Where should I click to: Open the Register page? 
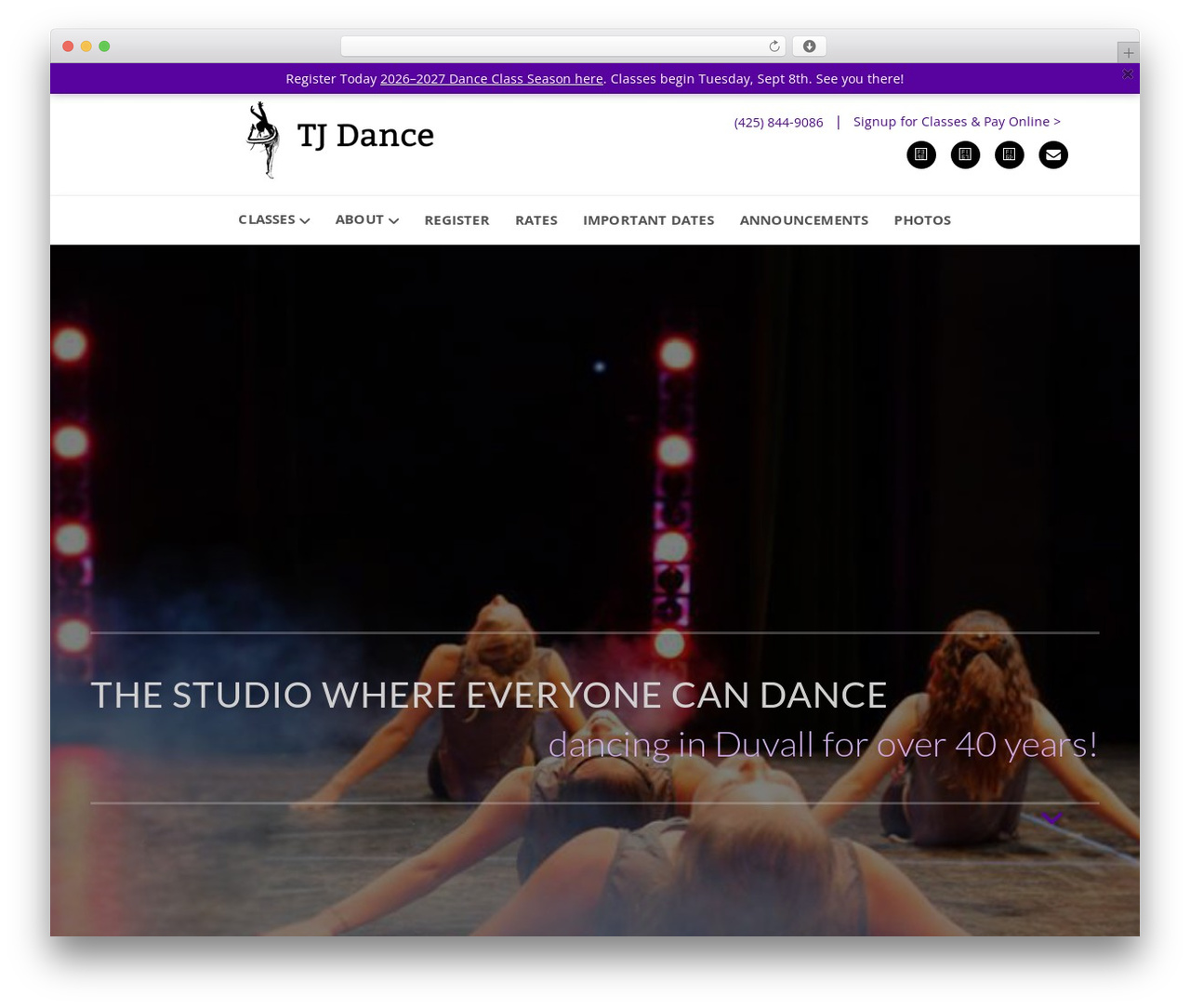(x=456, y=220)
